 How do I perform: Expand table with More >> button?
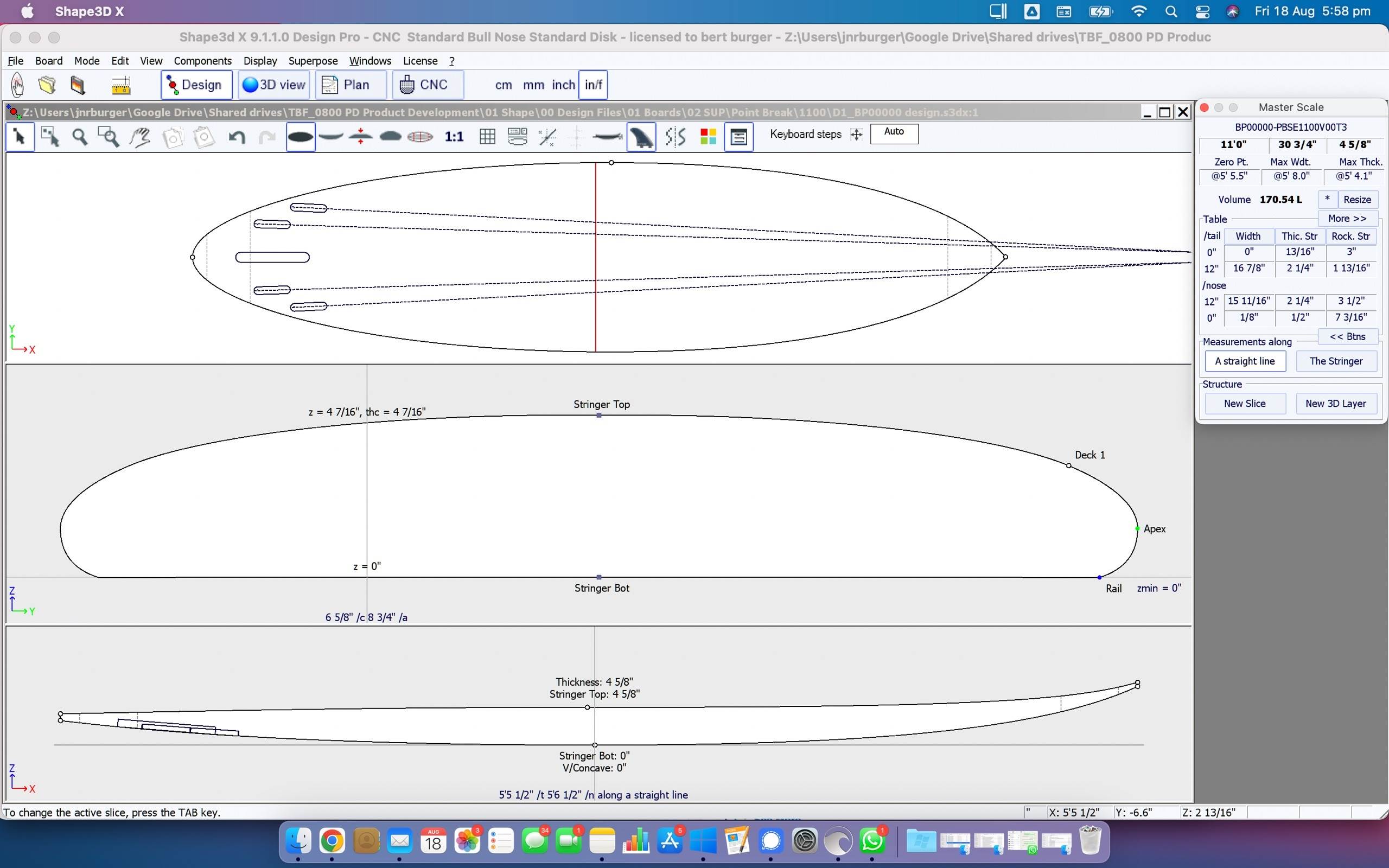coord(1347,218)
